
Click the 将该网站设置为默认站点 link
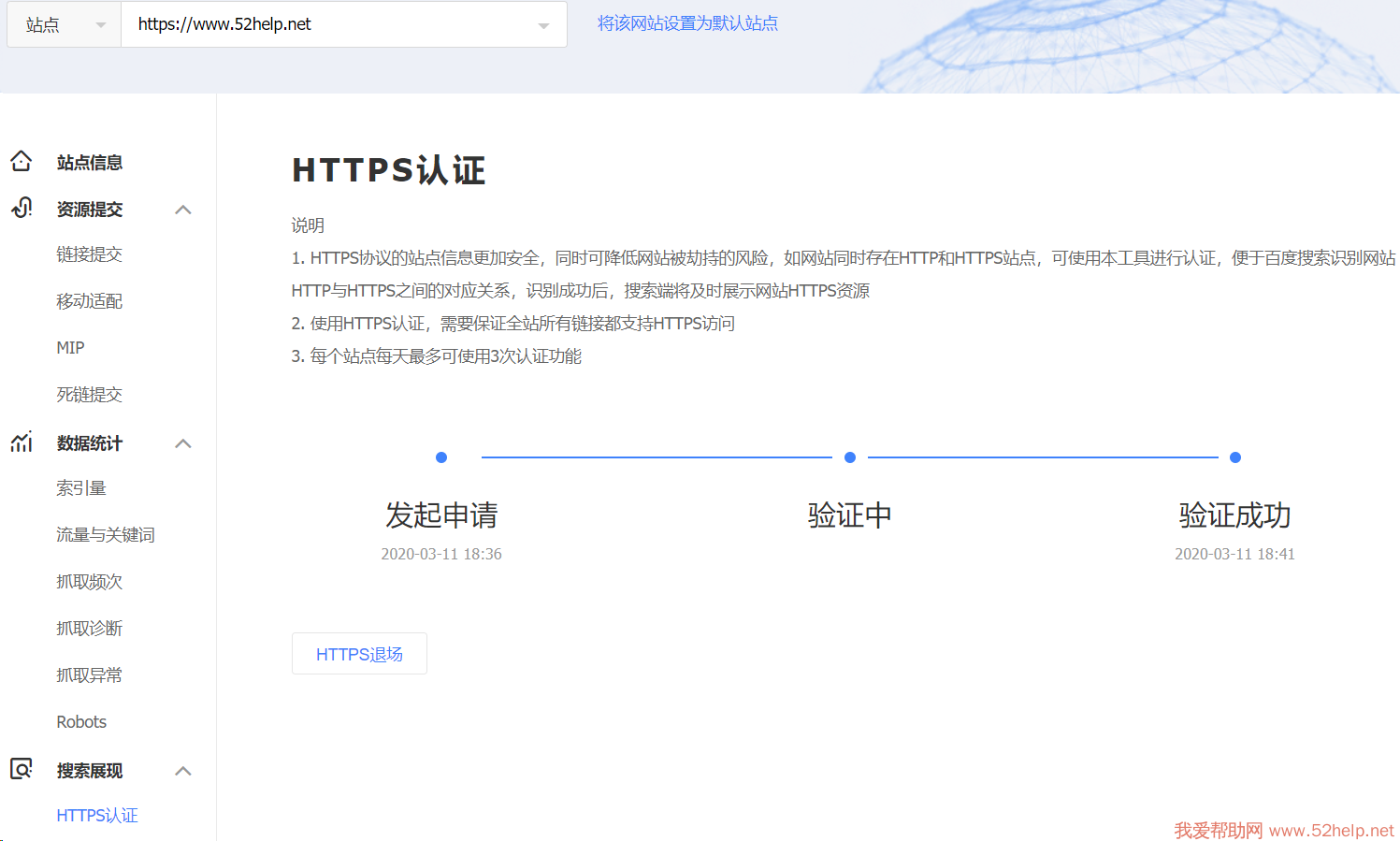coord(687,23)
